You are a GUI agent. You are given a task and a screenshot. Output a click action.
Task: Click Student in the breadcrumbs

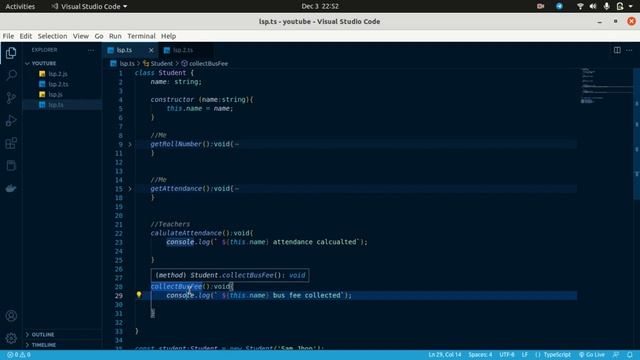coord(162,64)
